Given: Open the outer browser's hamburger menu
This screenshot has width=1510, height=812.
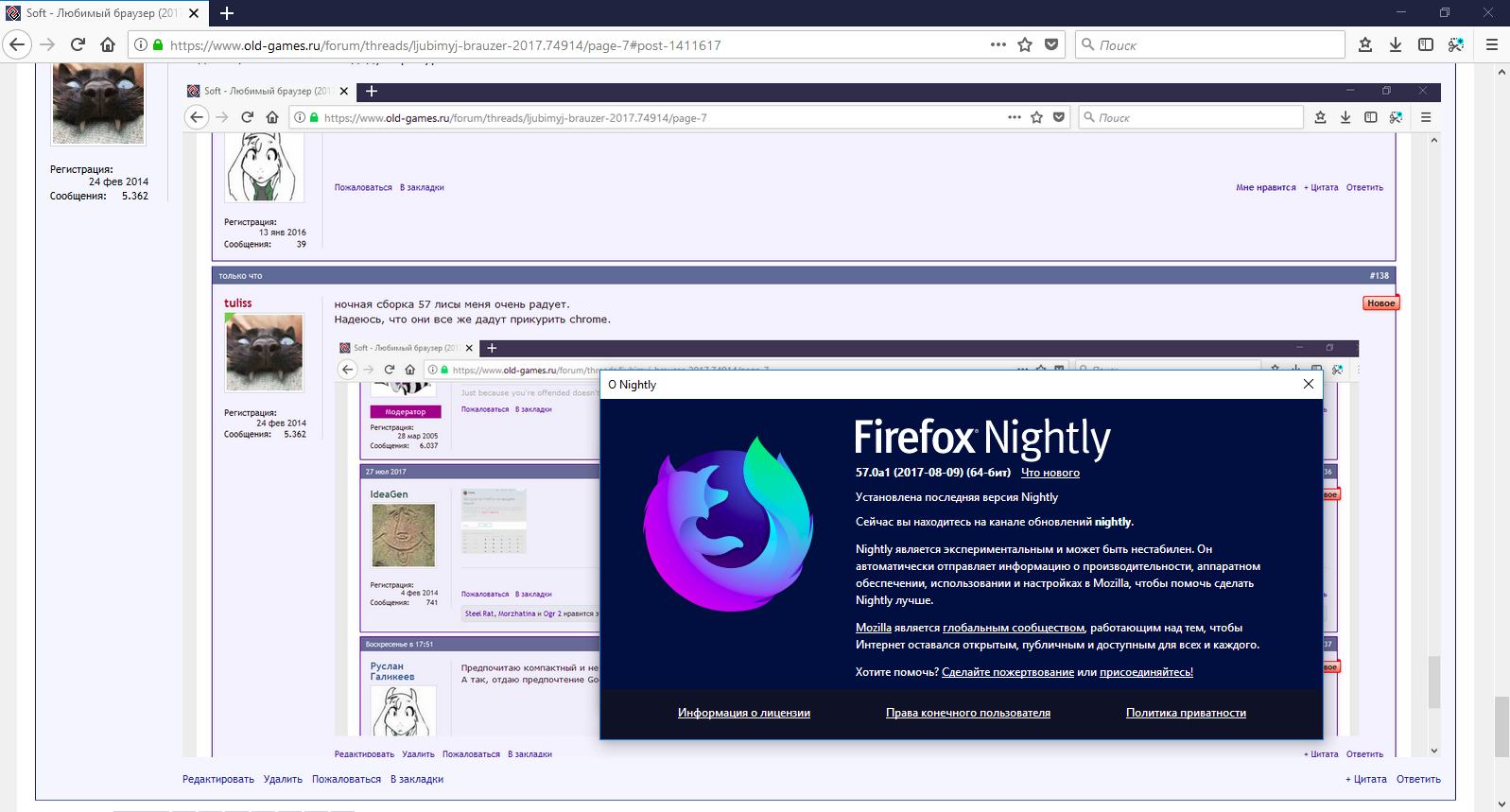Looking at the screenshot, I should pyautogui.click(x=1492, y=44).
